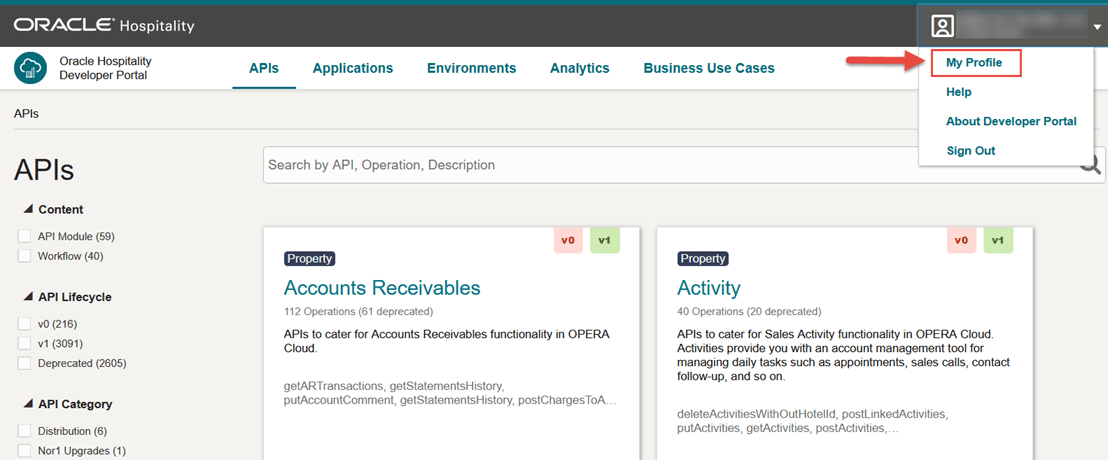Click the user profile avatar icon
Viewport: 1108px width, 460px height.
943,26
